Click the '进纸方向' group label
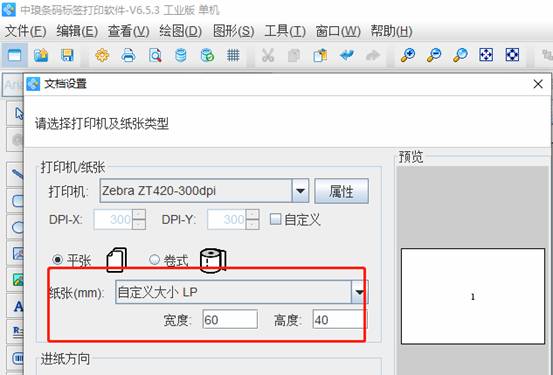The height and width of the screenshot is (375, 553). (x=65, y=359)
